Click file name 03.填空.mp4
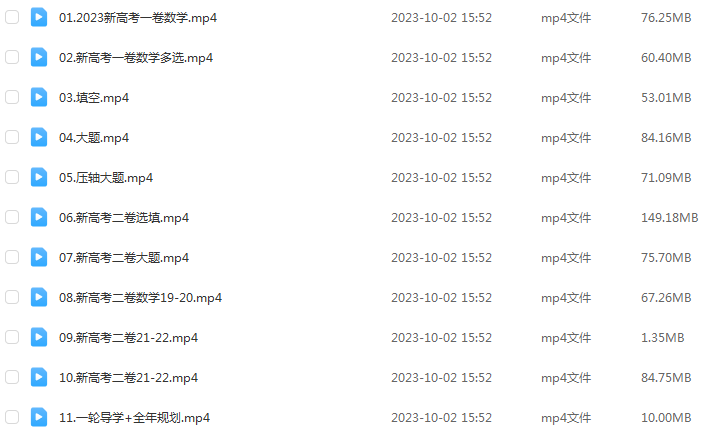 pyautogui.click(x=94, y=98)
